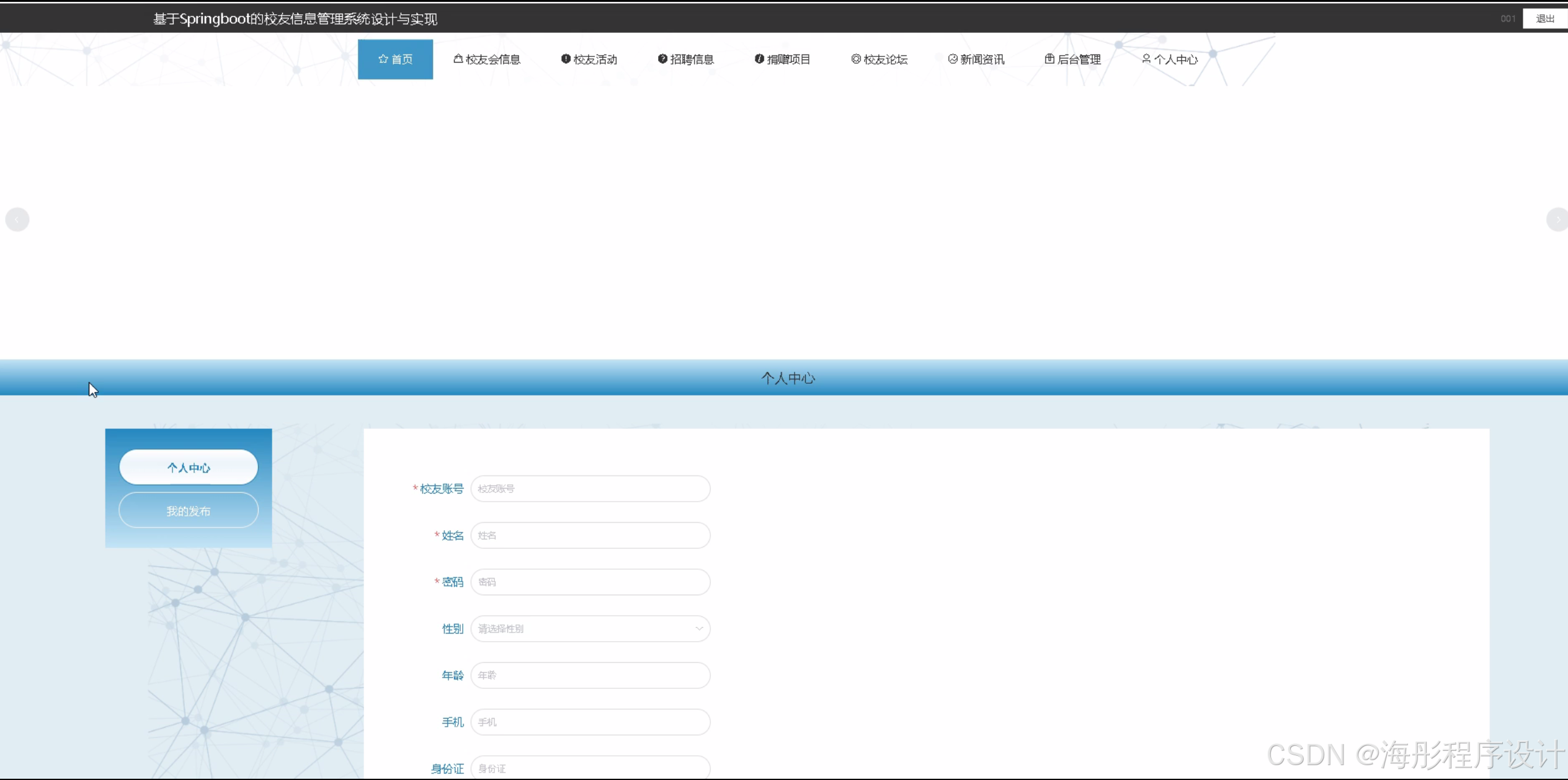The image size is (1568, 780).
Task: Go to previous carousel slide
Action: tap(17, 219)
